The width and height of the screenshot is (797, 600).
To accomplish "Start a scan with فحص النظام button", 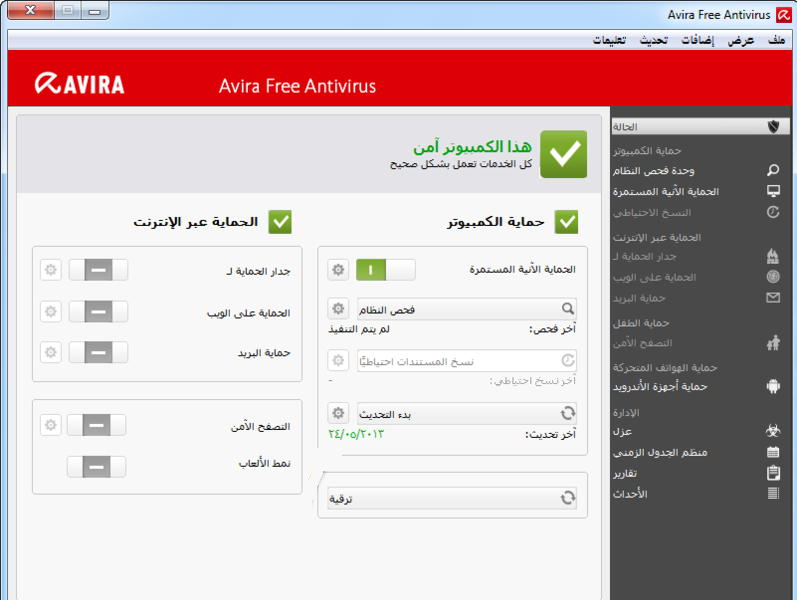I will pyautogui.click(x=467, y=309).
